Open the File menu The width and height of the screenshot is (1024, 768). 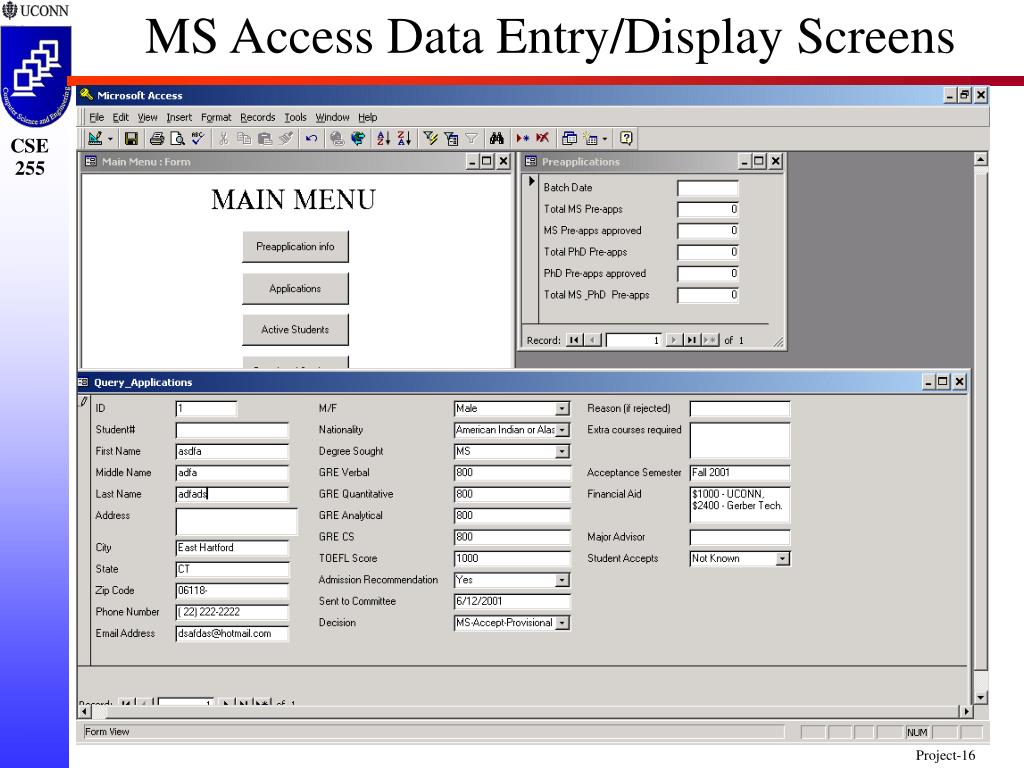(x=97, y=118)
